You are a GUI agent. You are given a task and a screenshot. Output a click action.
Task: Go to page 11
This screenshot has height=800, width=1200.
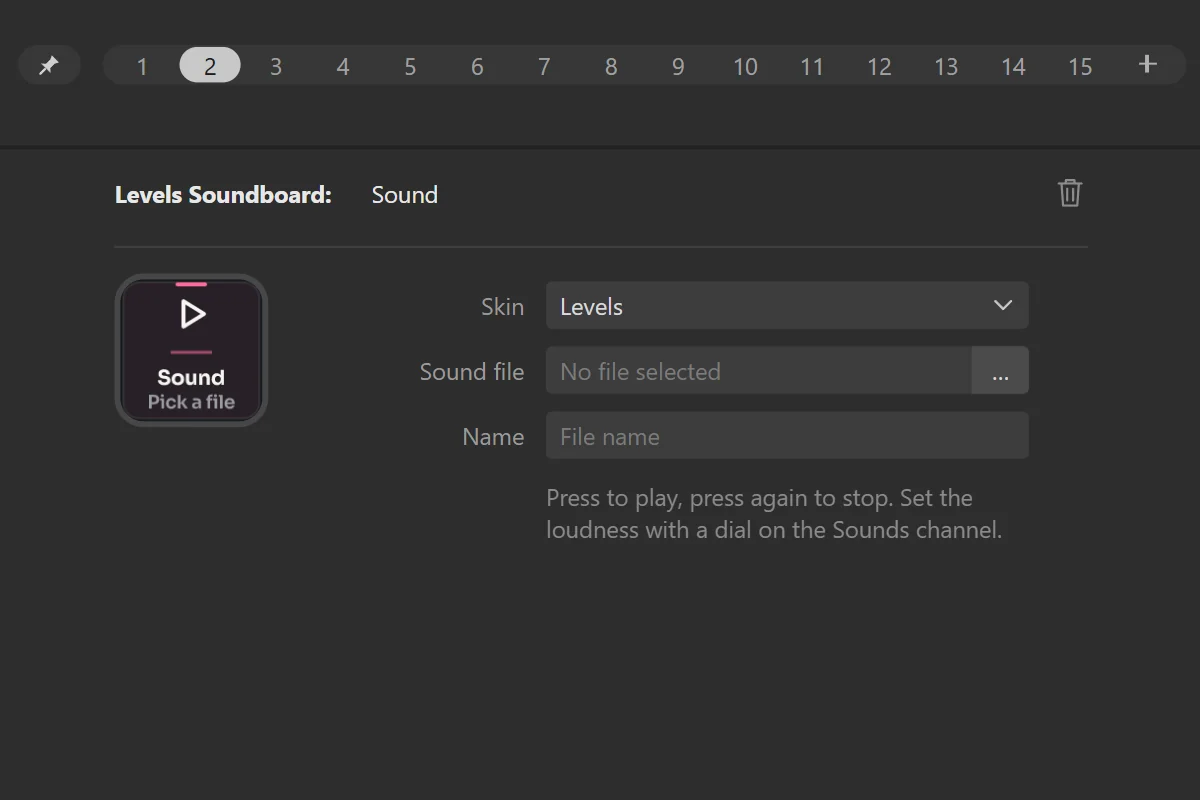coord(812,66)
